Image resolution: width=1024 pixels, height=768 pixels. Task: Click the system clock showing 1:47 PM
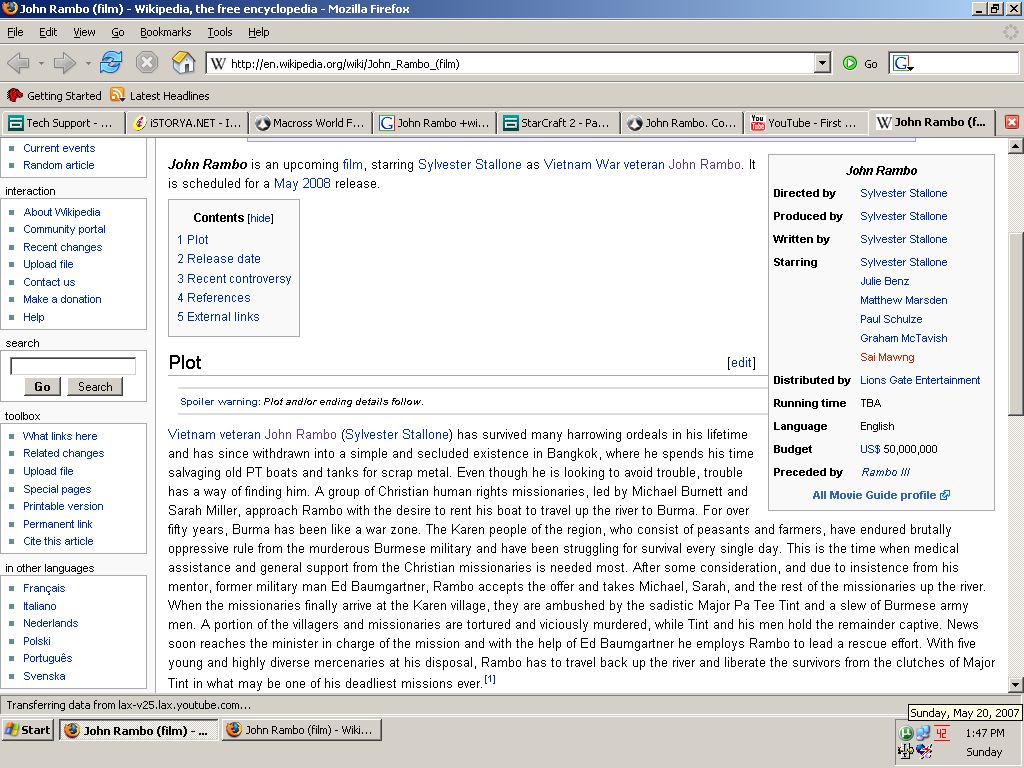(984, 733)
